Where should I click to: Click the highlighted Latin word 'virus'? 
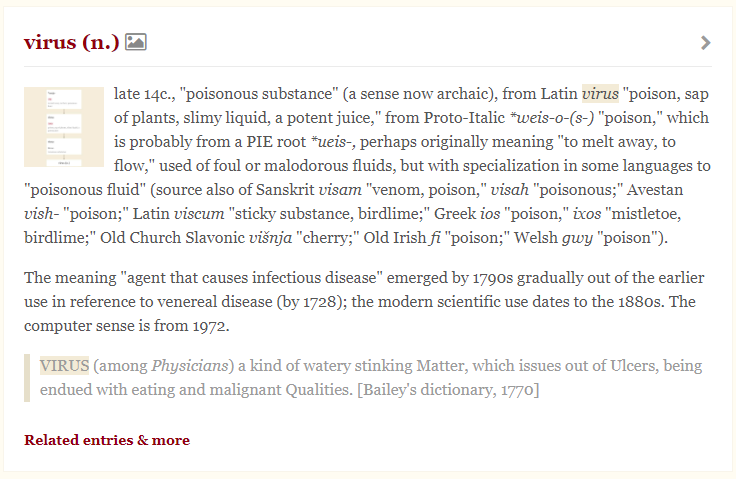(600, 94)
